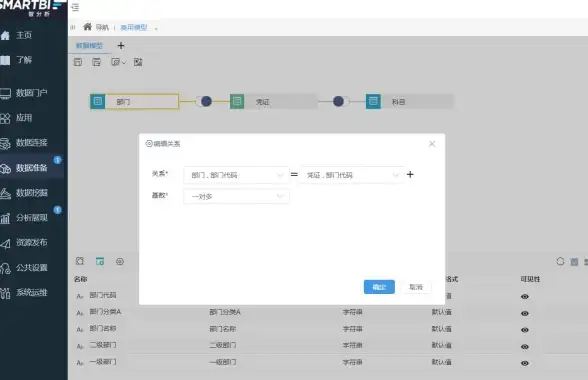This screenshot has height=380, width=588.
Task: Toggle visibility of the 二级部门 field
Action: [525, 347]
